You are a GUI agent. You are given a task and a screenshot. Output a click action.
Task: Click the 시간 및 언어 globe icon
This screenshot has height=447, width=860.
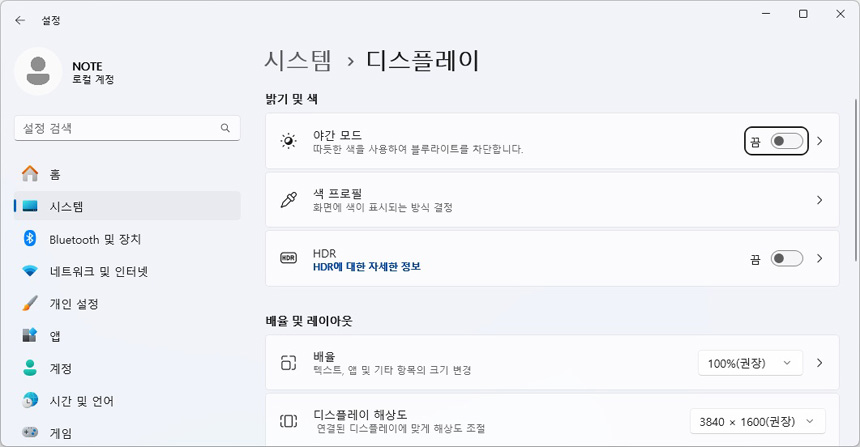point(30,400)
